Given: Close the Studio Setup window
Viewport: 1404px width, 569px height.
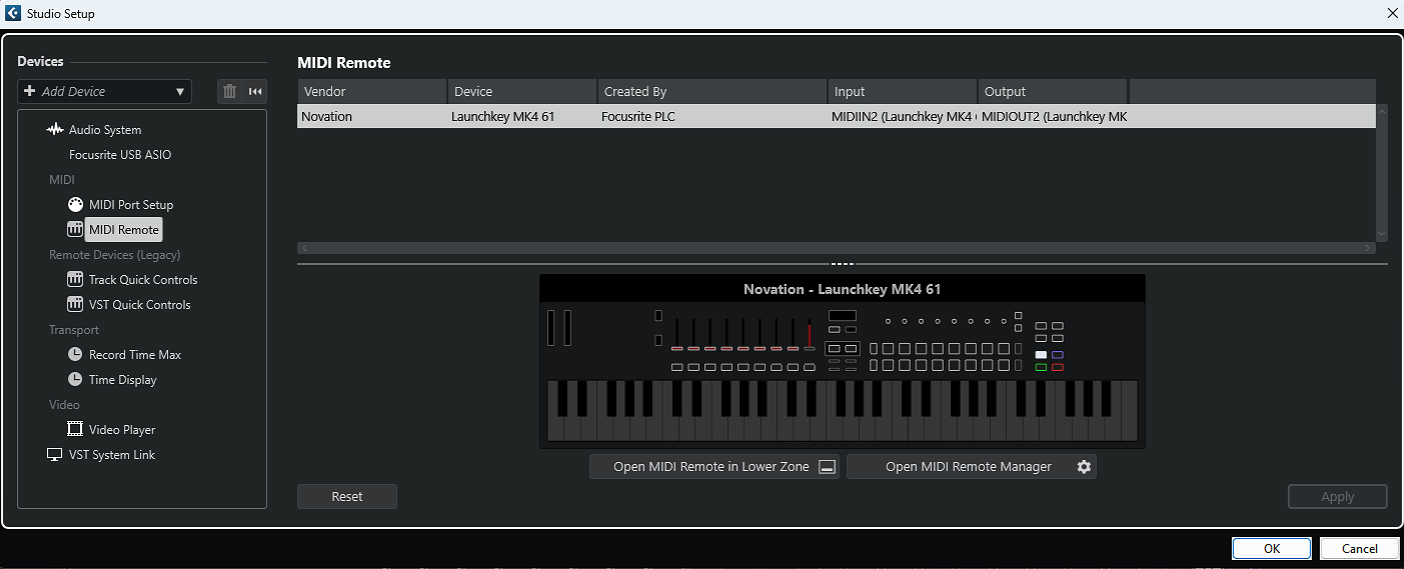Looking at the screenshot, I should click(x=1392, y=13).
